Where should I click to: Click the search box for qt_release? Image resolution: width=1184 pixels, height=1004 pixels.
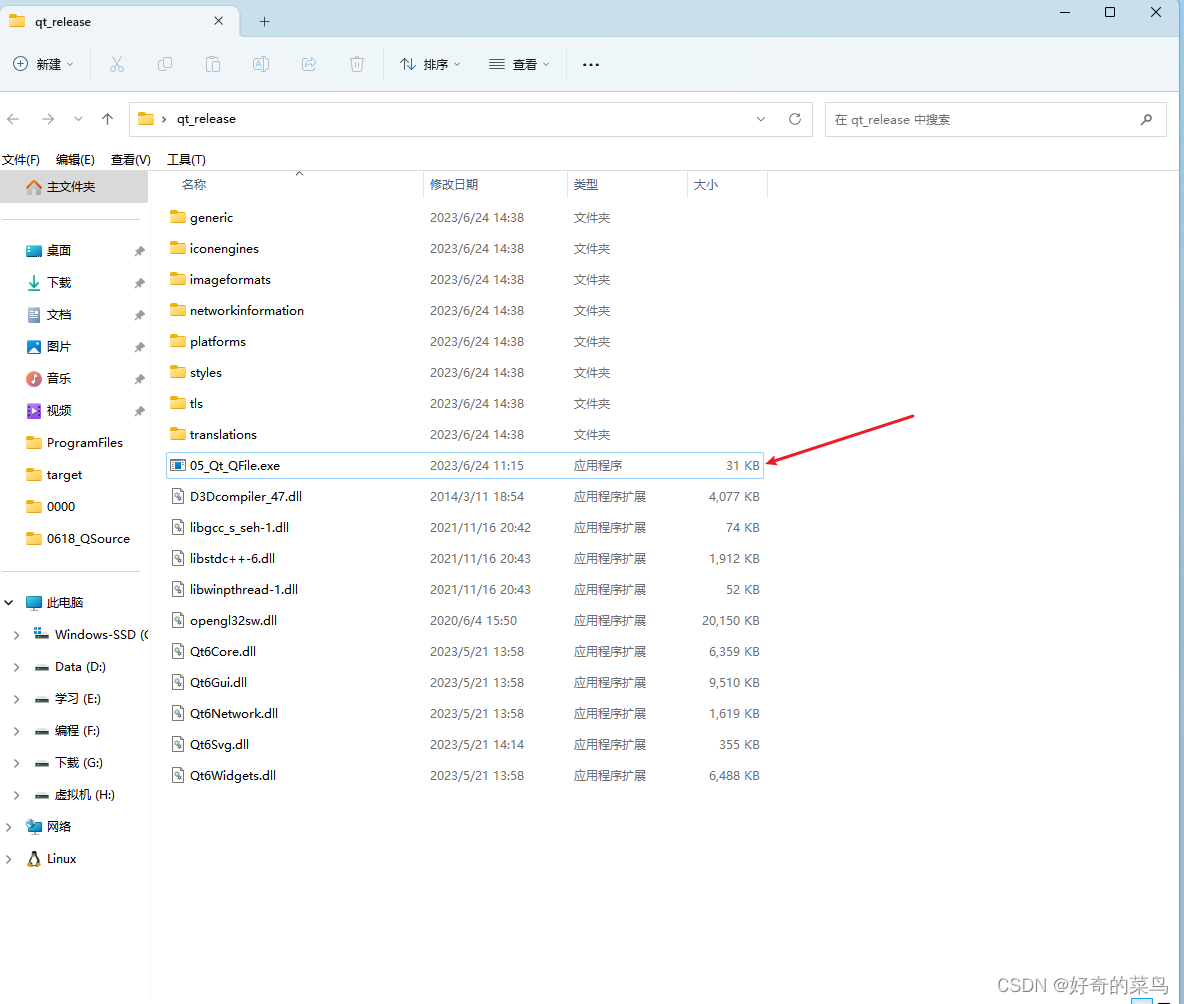995,119
